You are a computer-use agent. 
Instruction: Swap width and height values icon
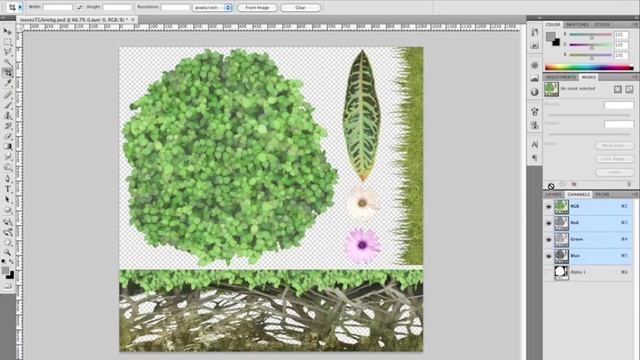80,7
